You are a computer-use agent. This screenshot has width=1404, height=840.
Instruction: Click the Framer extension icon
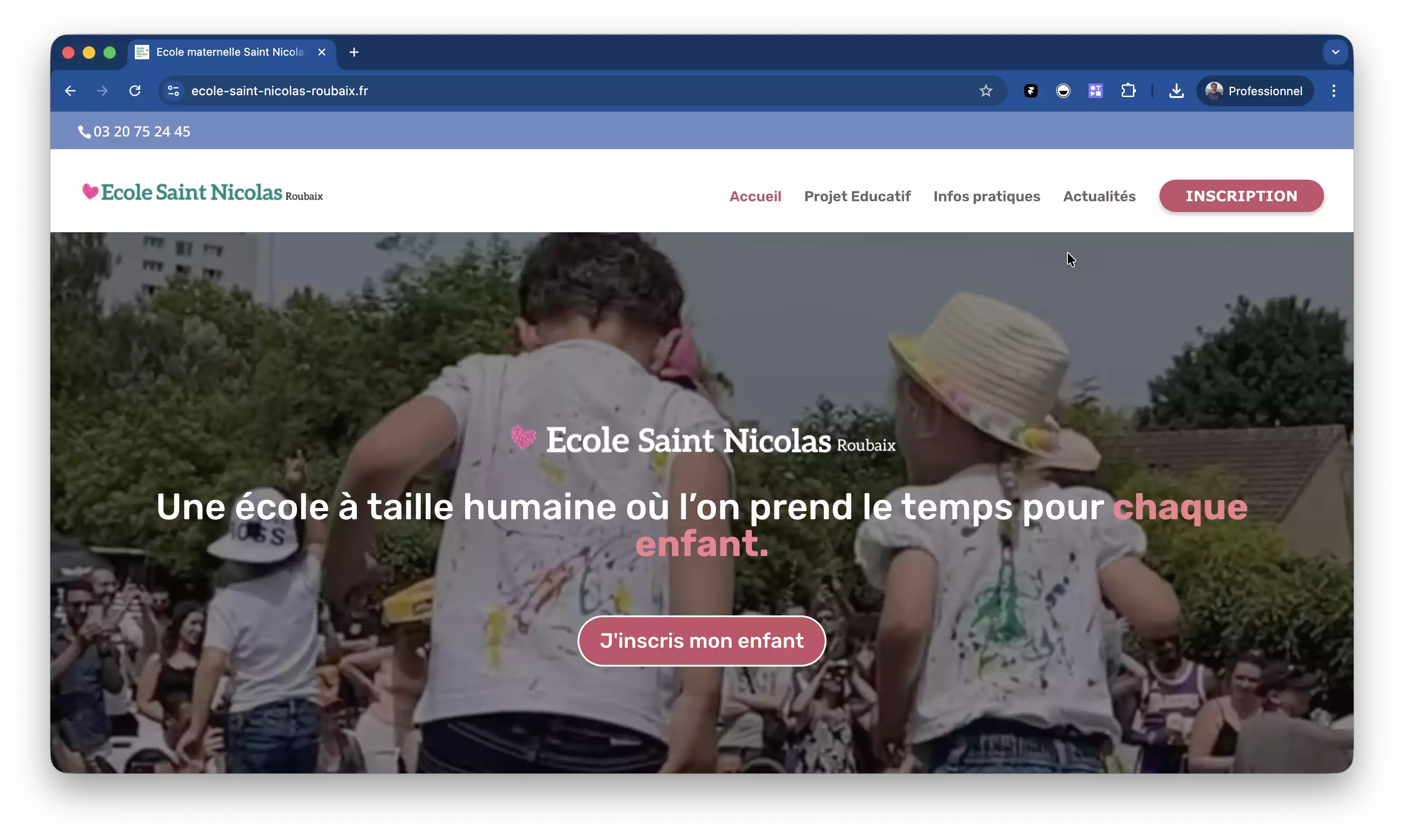pos(1030,91)
